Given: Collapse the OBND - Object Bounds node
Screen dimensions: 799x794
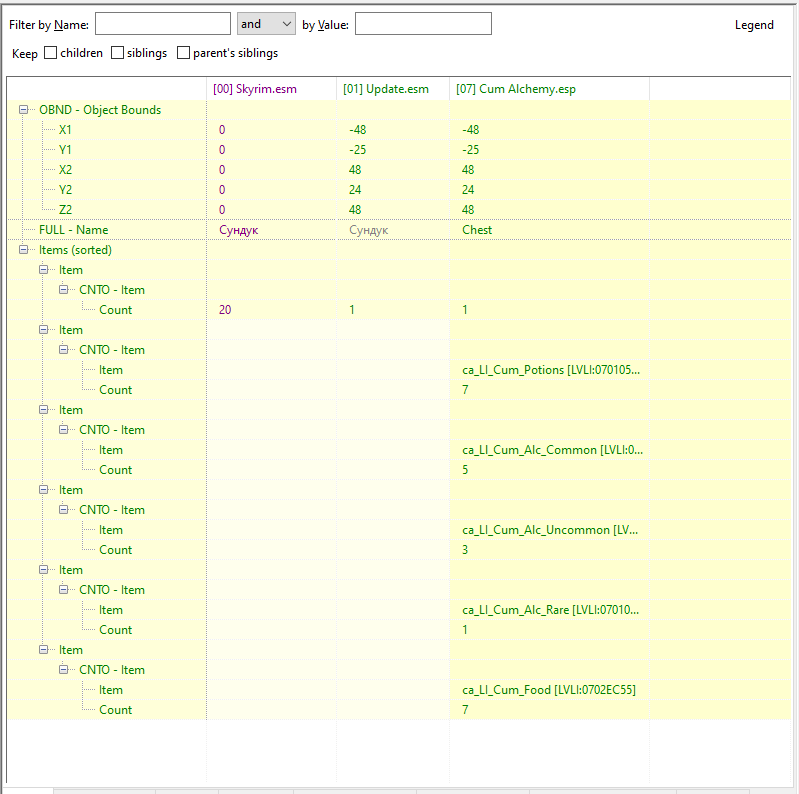Looking at the screenshot, I should pos(24,110).
